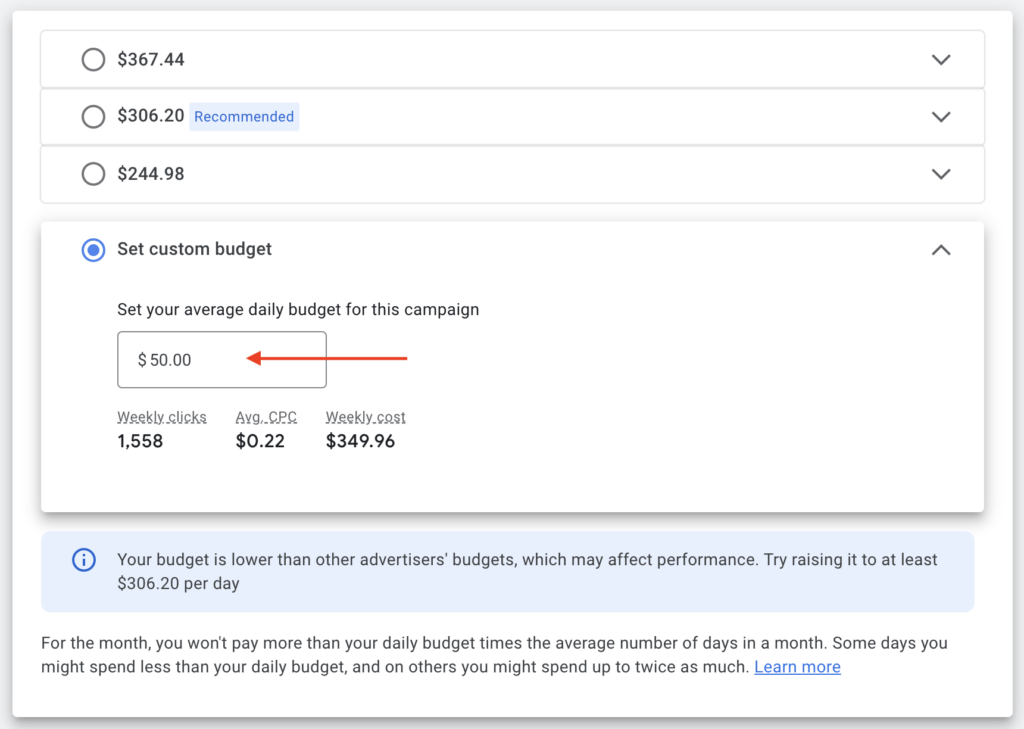Expand the $367.44 budget details
This screenshot has height=729, width=1024.
[x=941, y=59]
